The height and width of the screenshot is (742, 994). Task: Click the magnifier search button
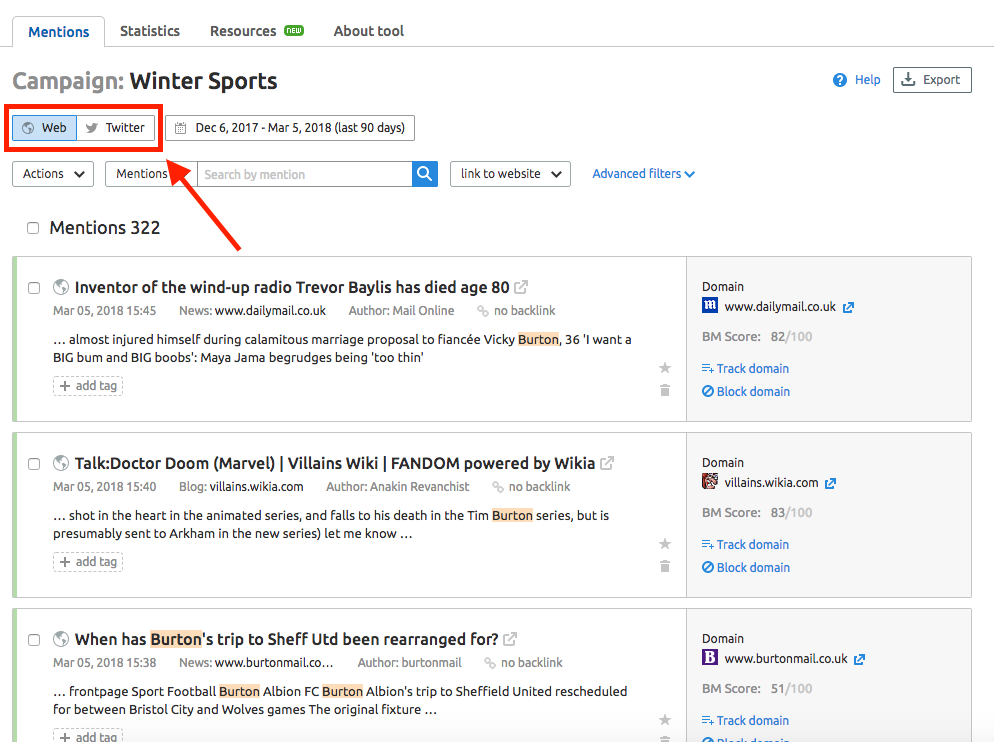(x=425, y=174)
